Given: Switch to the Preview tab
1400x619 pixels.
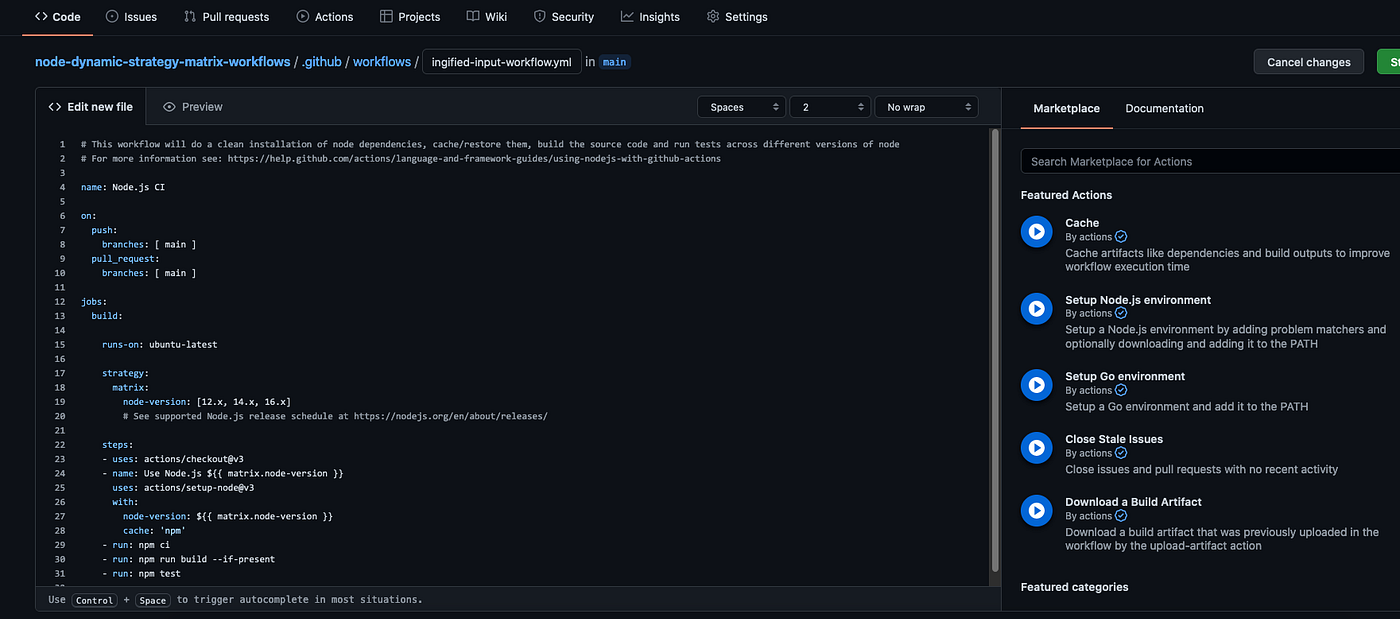Looking at the screenshot, I should 193,107.
